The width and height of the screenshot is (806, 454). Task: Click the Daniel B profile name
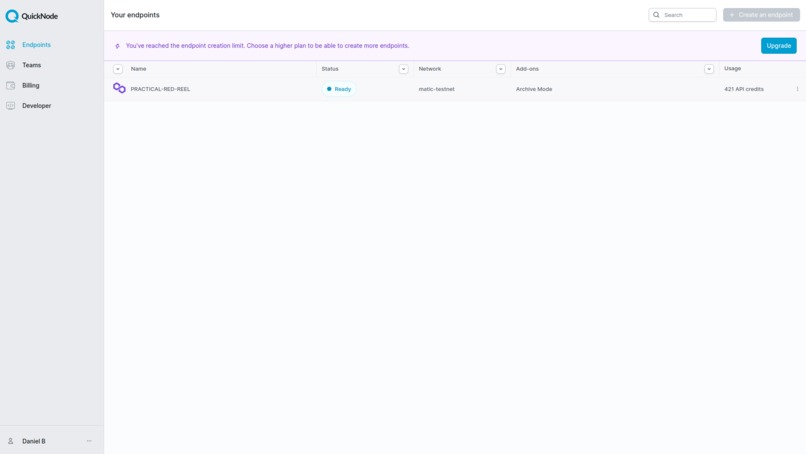tap(34, 441)
